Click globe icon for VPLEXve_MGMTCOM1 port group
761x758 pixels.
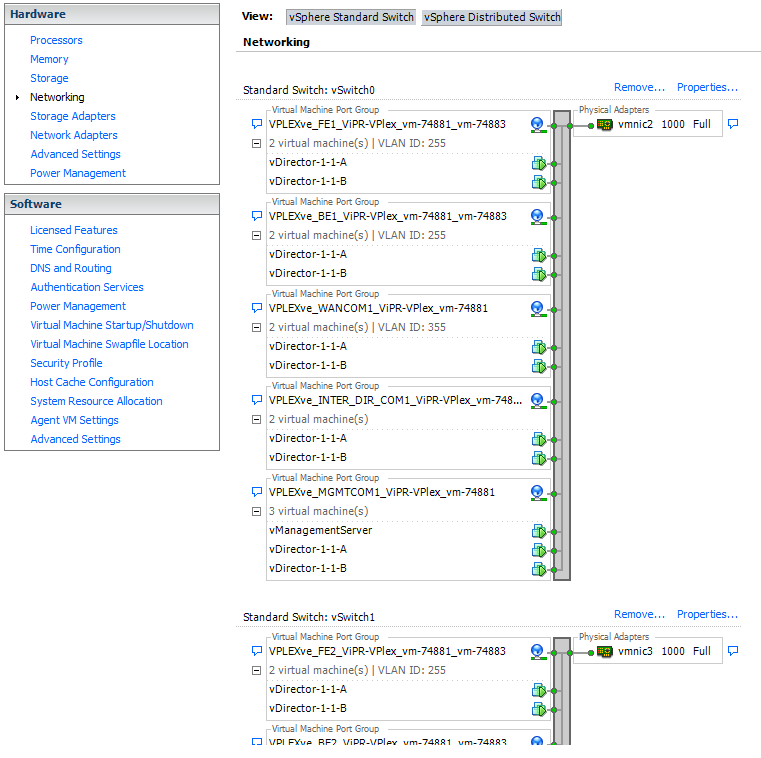coord(537,492)
